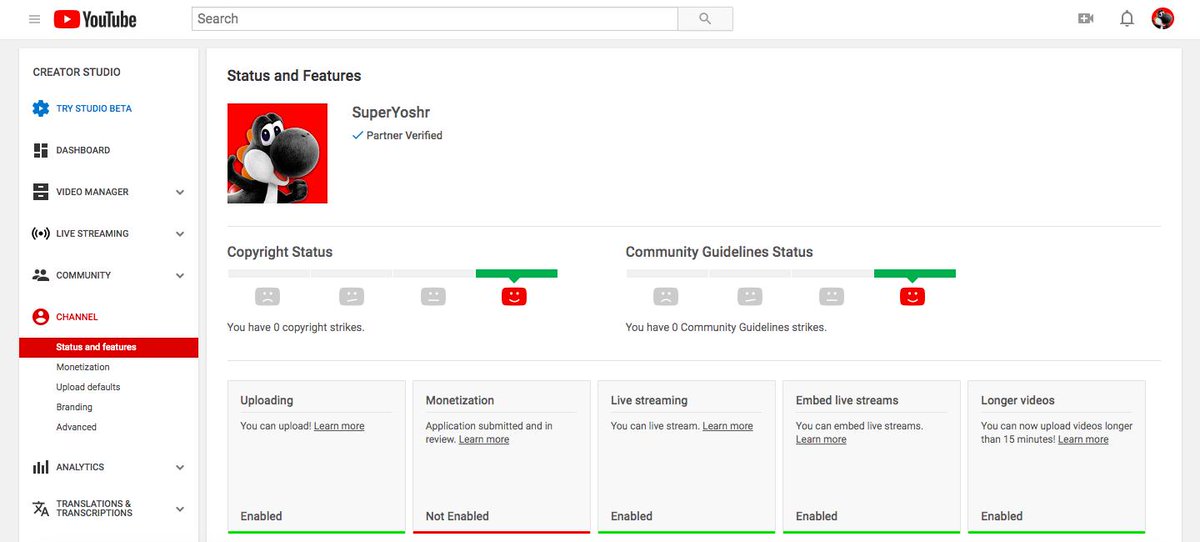Click Enabled status in Longer videos card

(x=1002, y=516)
